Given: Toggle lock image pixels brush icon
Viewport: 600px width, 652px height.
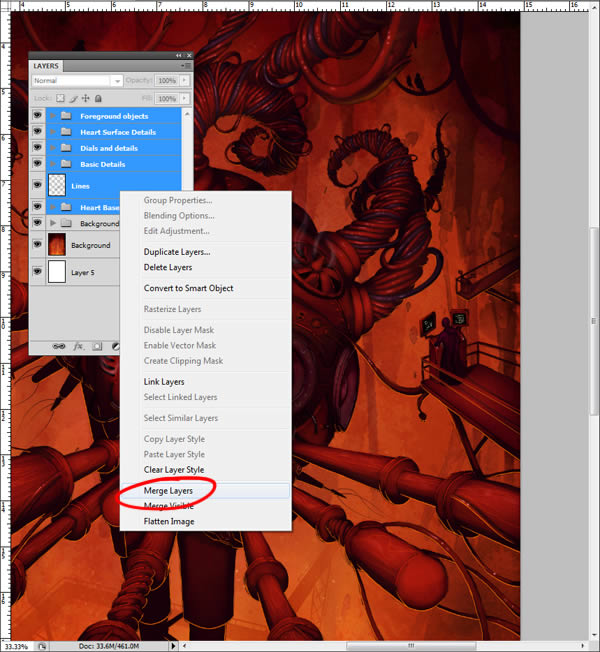Looking at the screenshot, I should click(73, 99).
